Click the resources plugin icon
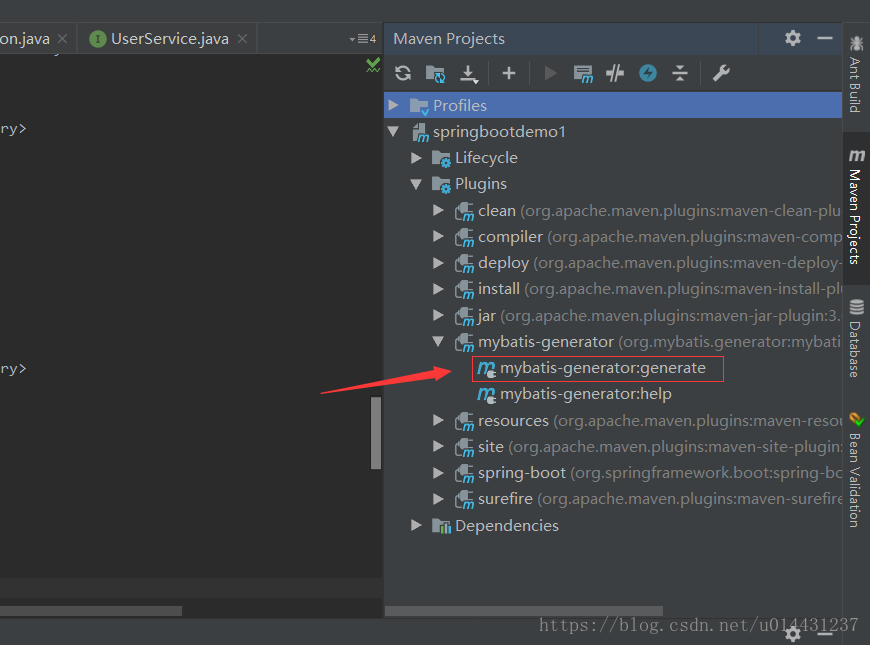The height and width of the screenshot is (645, 870). click(464, 421)
